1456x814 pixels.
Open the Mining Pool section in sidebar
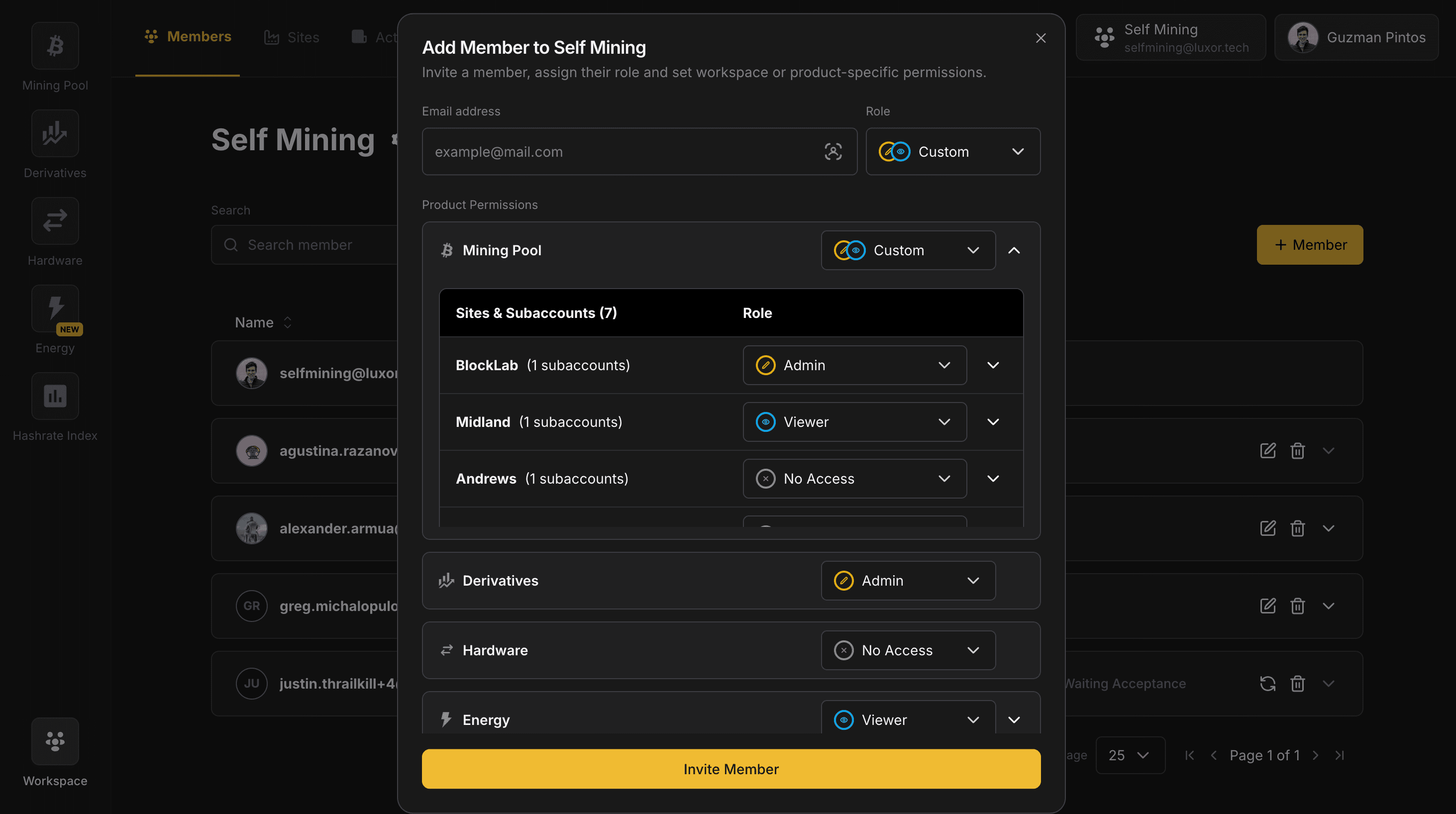point(55,45)
